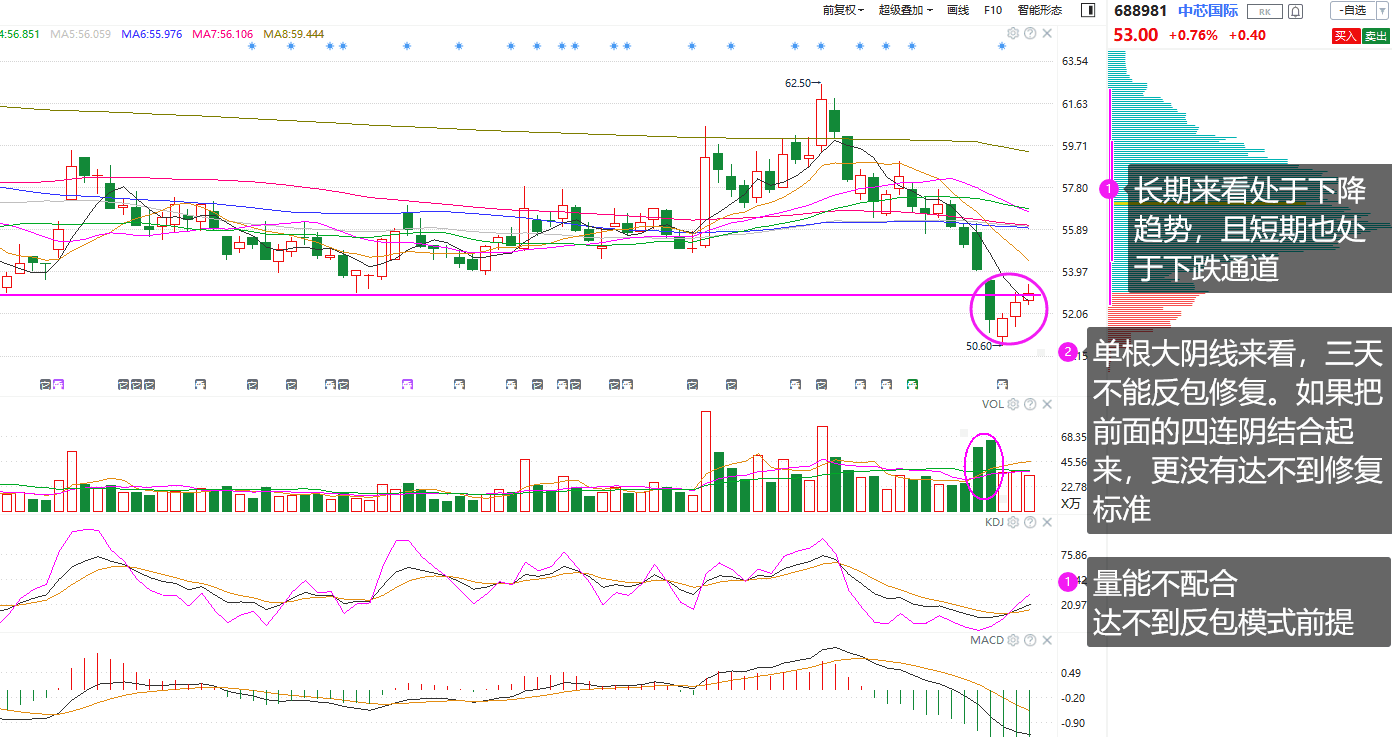The height and width of the screenshot is (737, 1392).
Task: Select the 画线 drawing tool
Action: [x=958, y=10]
